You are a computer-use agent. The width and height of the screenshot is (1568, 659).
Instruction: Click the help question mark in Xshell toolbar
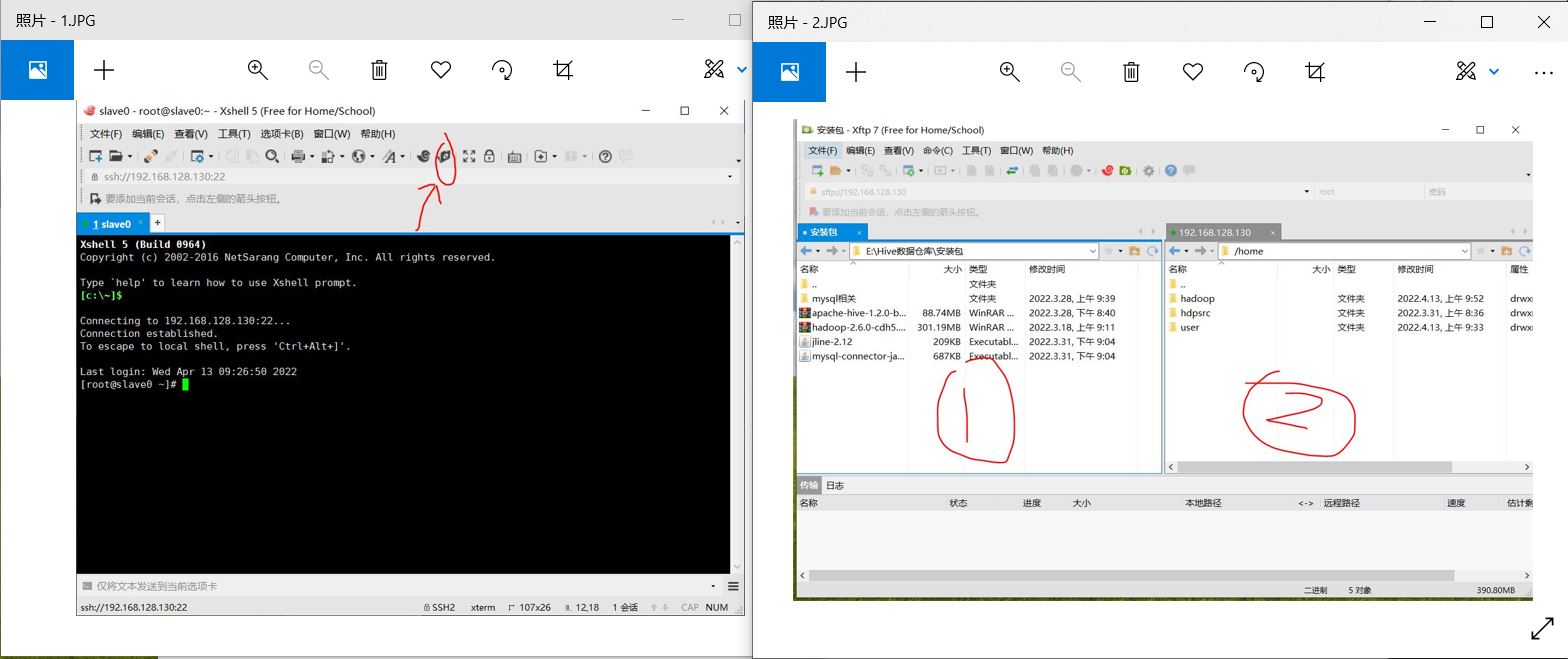click(x=605, y=156)
